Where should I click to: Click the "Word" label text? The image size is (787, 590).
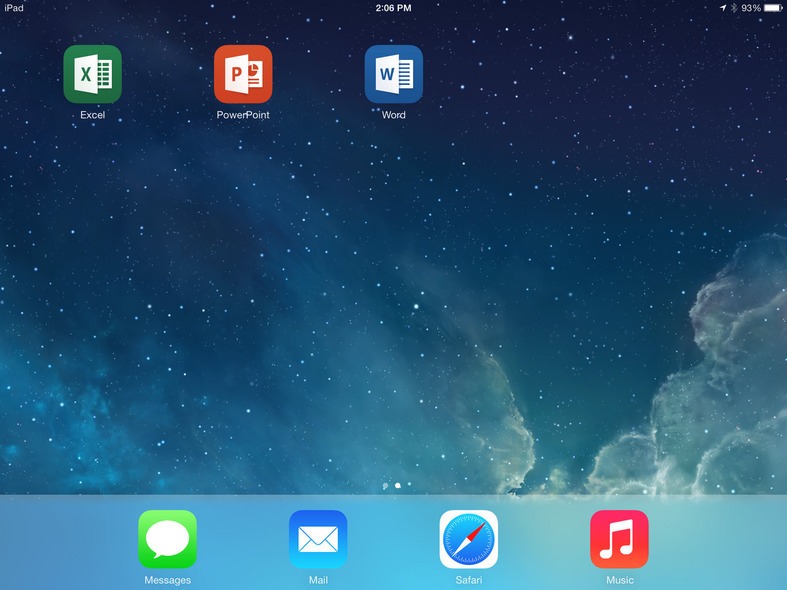393,115
